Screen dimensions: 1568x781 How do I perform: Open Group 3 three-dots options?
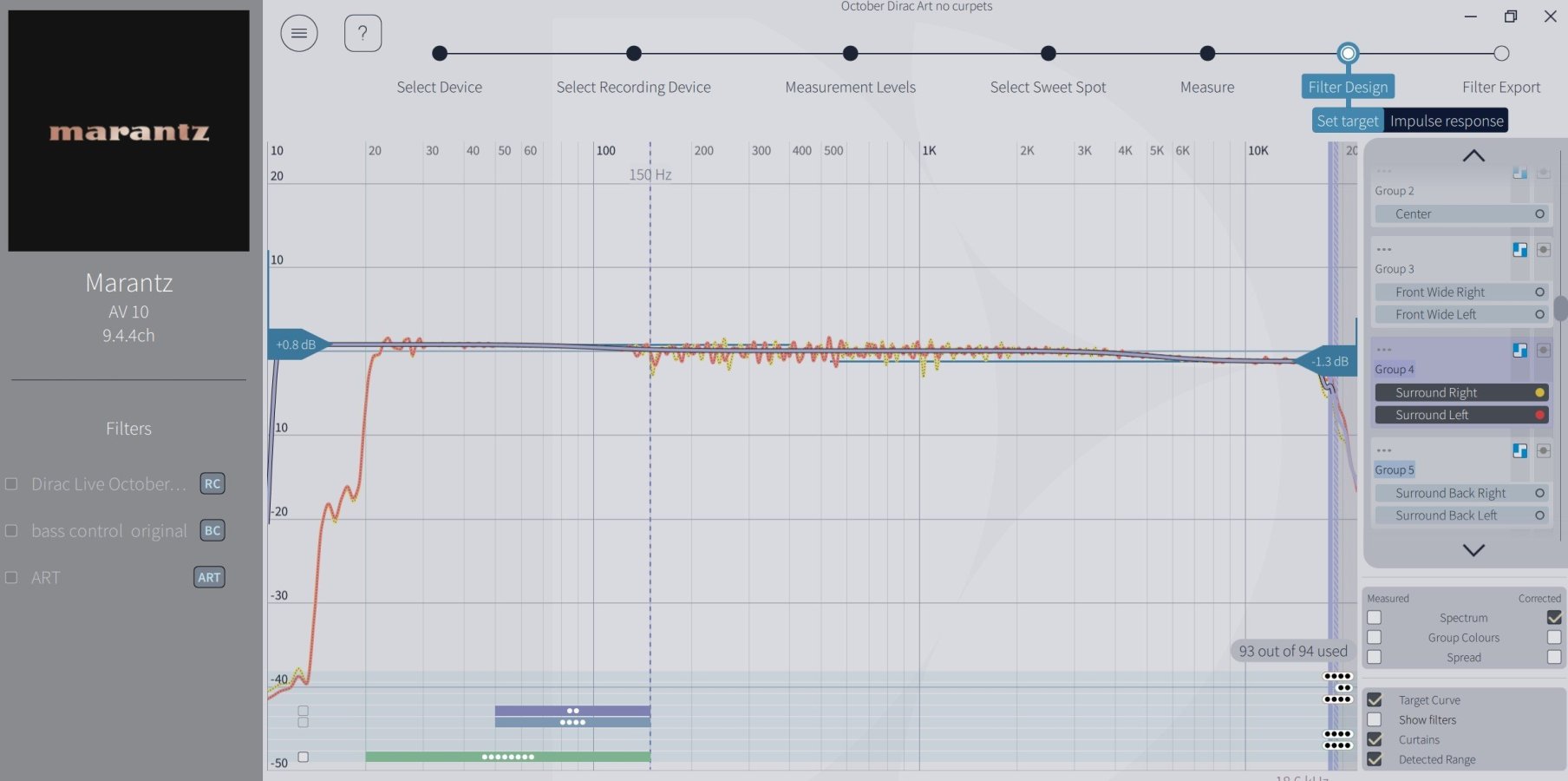pos(1384,250)
